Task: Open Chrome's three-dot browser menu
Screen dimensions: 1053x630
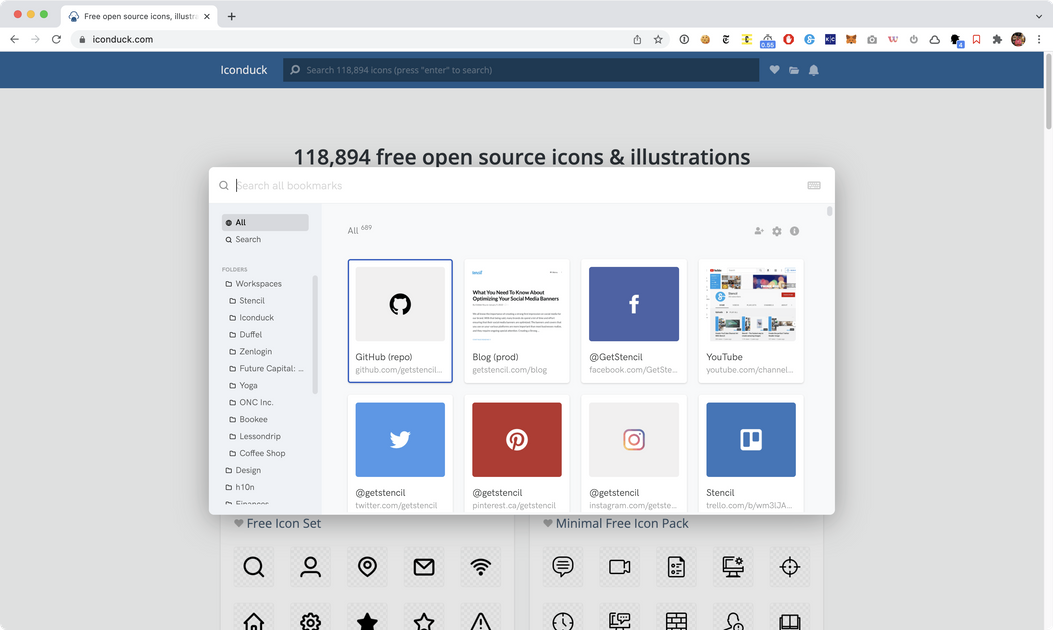Action: tap(1040, 39)
